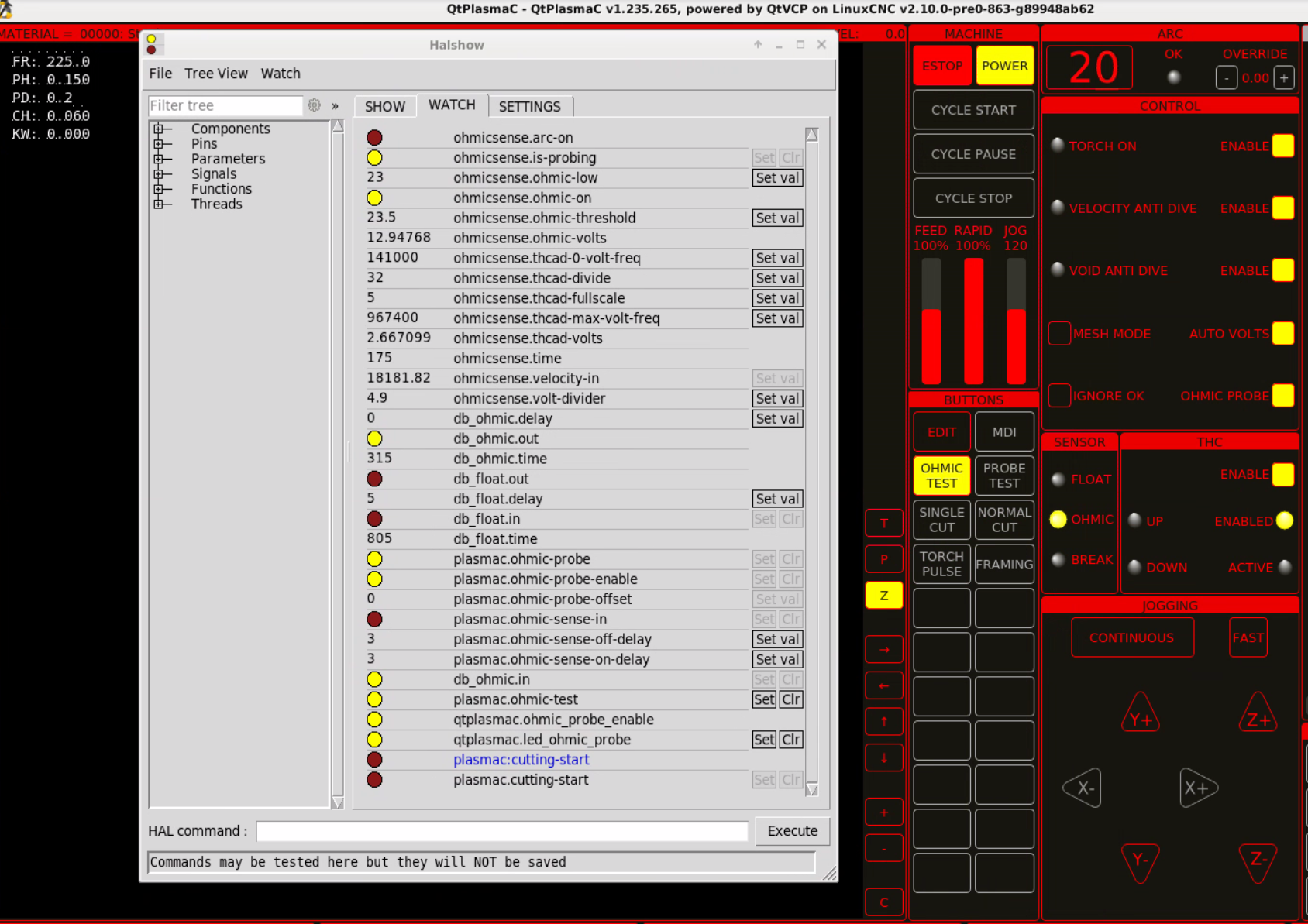
Task: Click the Z+ jog arrow
Action: point(1258,713)
